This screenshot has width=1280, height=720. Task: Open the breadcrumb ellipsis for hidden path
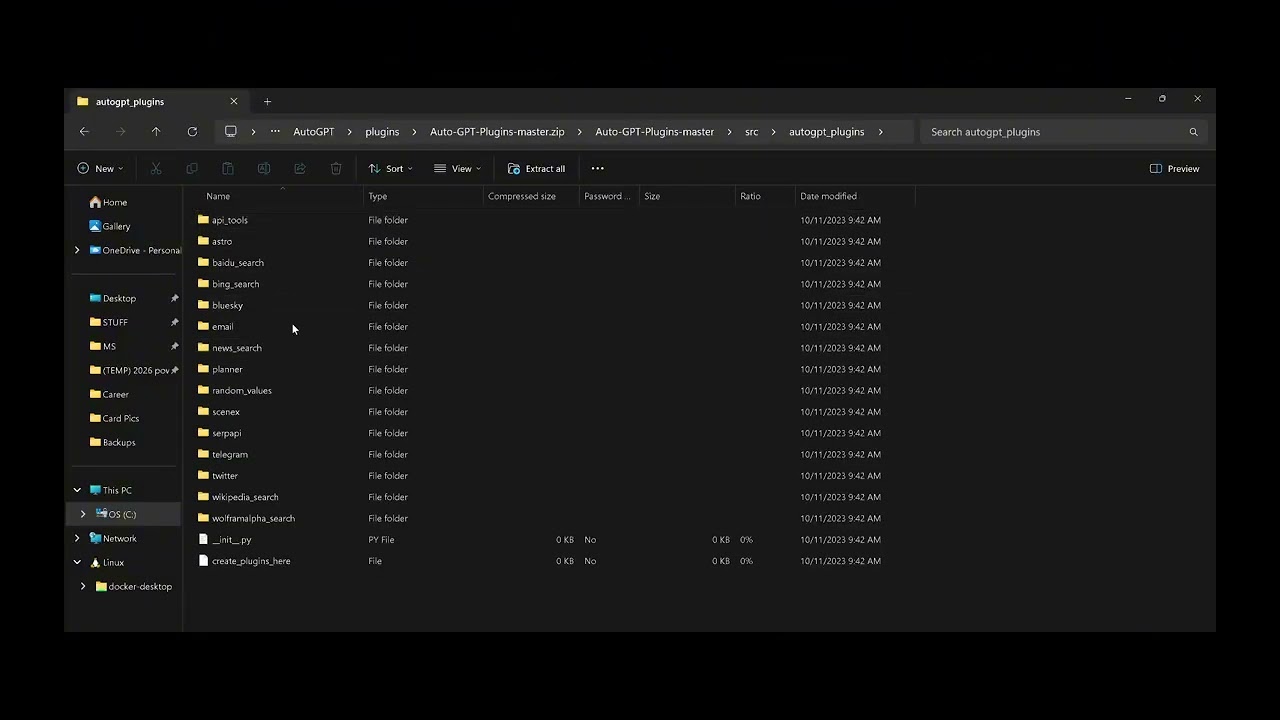coord(275,132)
